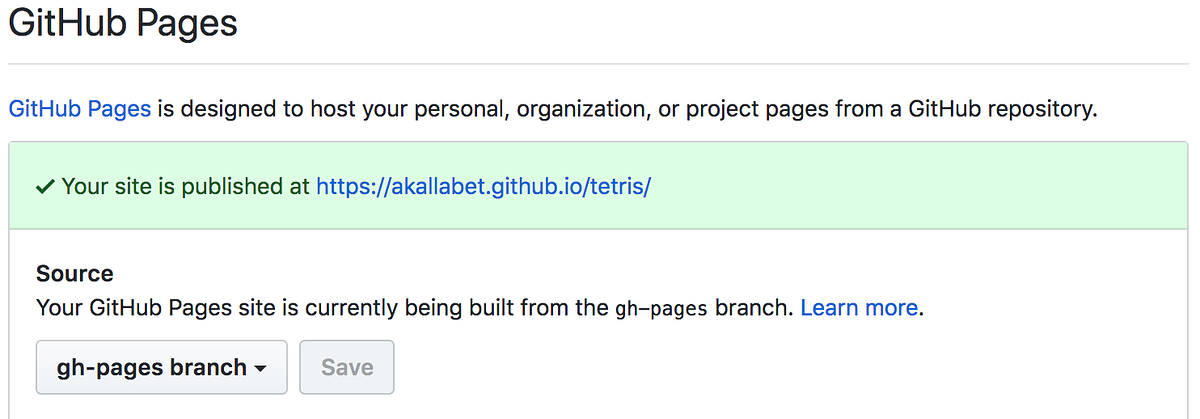
Task: Click the caret arrow on the branch selector
Action: click(x=261, y=368)
